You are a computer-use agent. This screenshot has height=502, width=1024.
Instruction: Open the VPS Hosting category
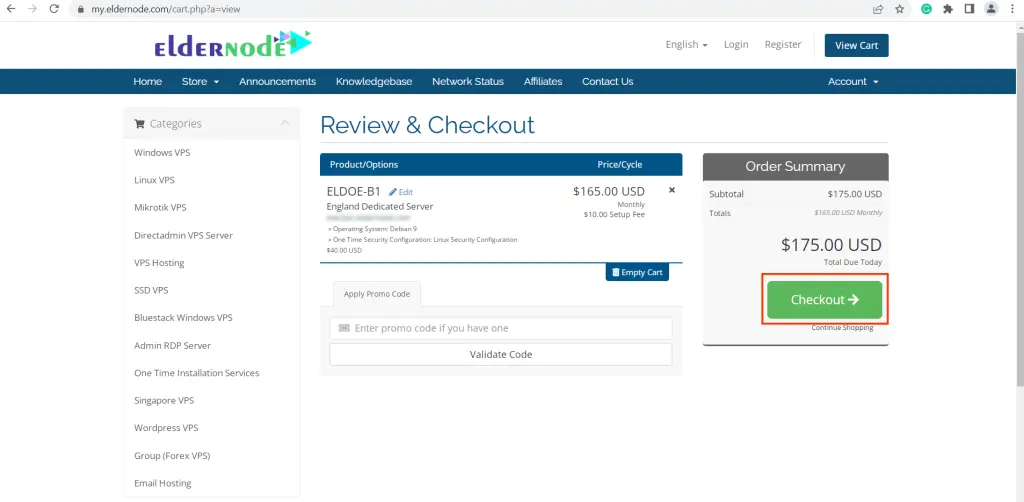coord(159,262)
